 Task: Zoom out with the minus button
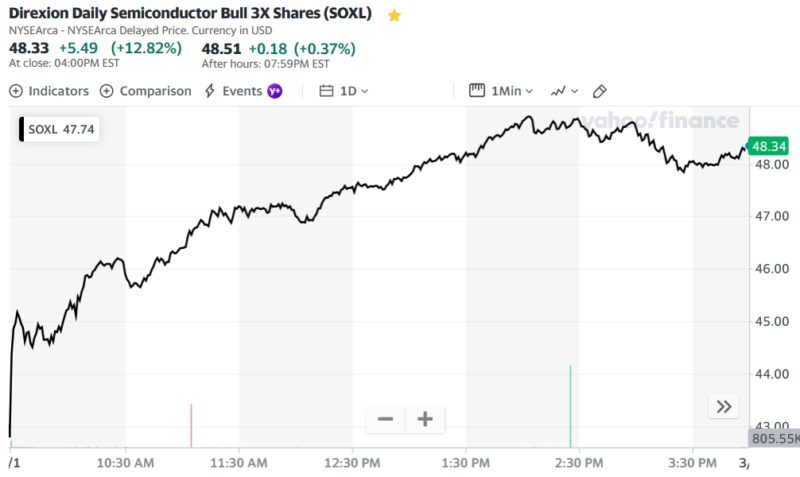coord(386,419)
